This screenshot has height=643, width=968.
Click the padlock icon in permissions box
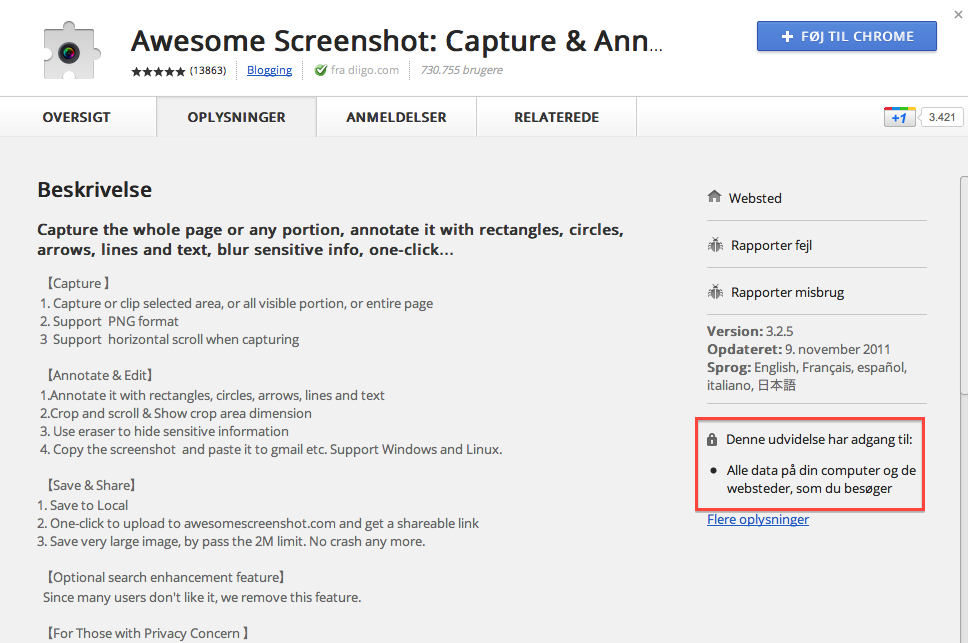(x=712, y=440)
